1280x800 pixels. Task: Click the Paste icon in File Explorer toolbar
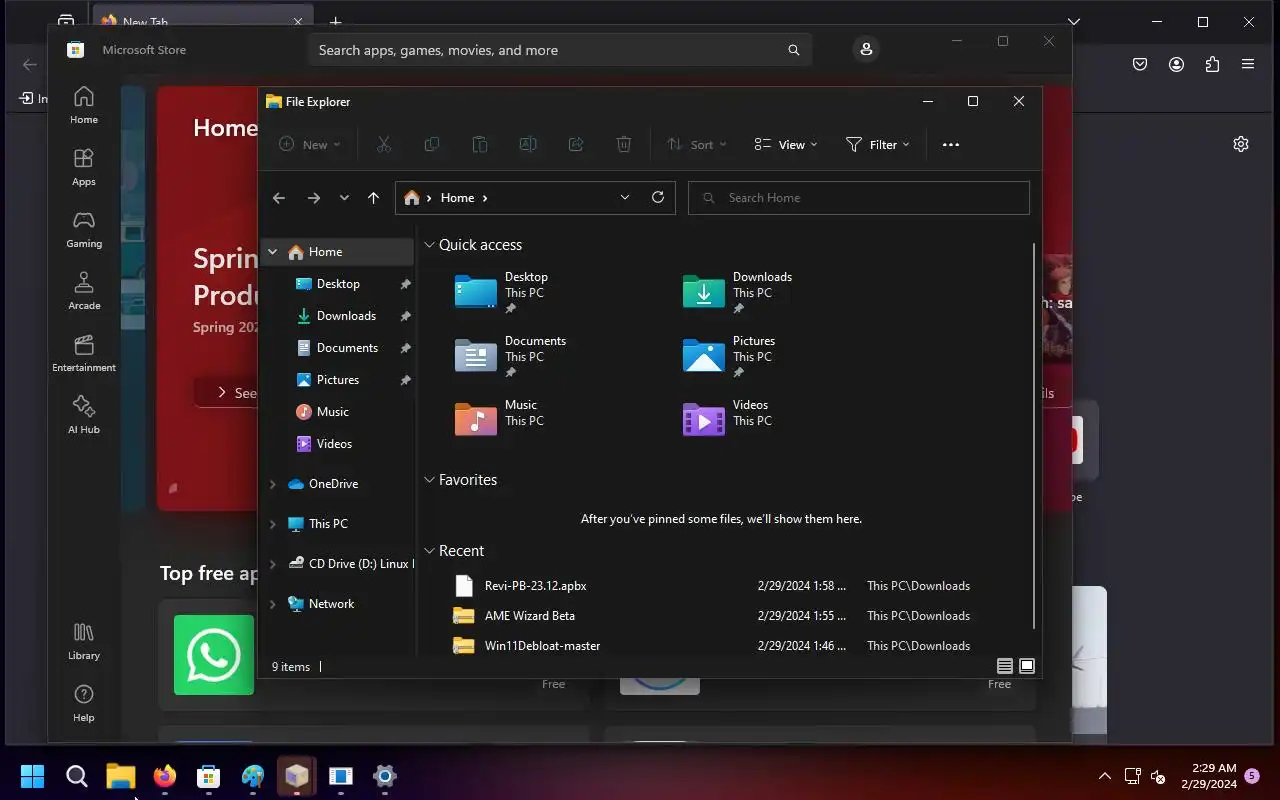[479, 145]
